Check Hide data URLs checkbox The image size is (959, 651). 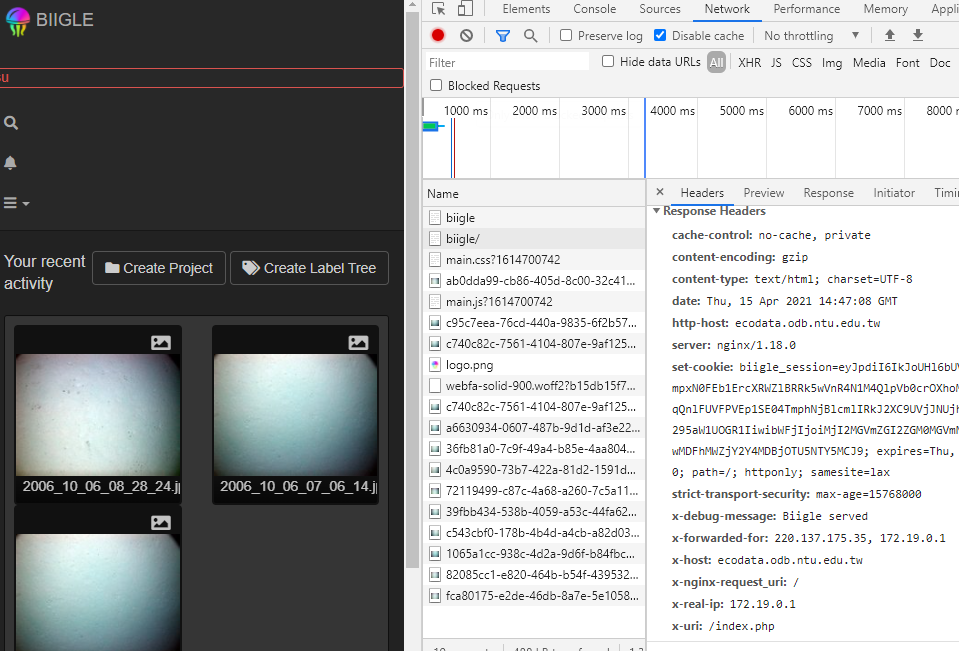608,61
